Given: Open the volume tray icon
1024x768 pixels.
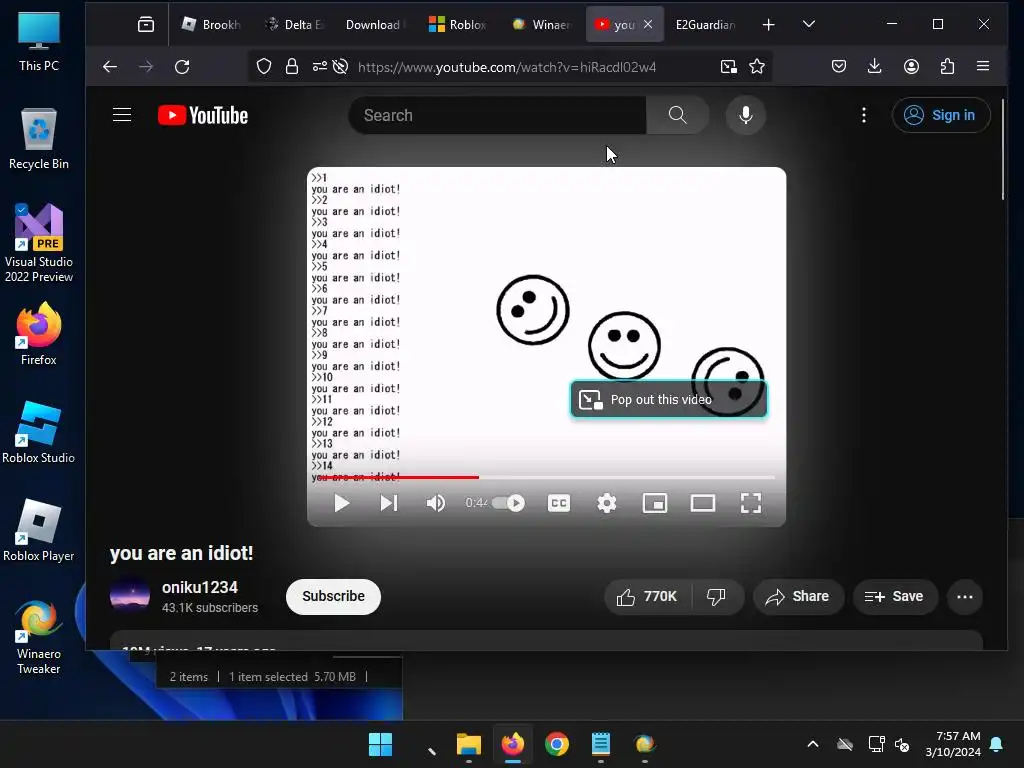Looking at the screenshot, I should [902, 744].
